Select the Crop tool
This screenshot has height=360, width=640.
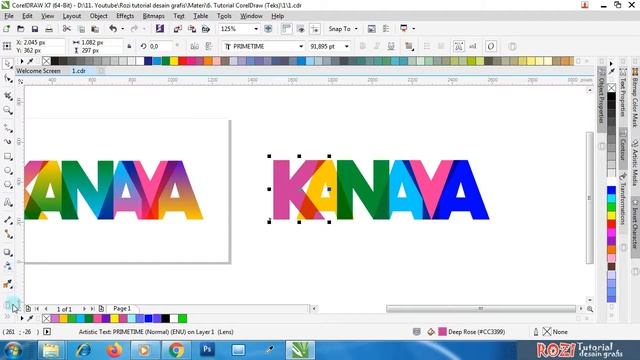(8, 96)
